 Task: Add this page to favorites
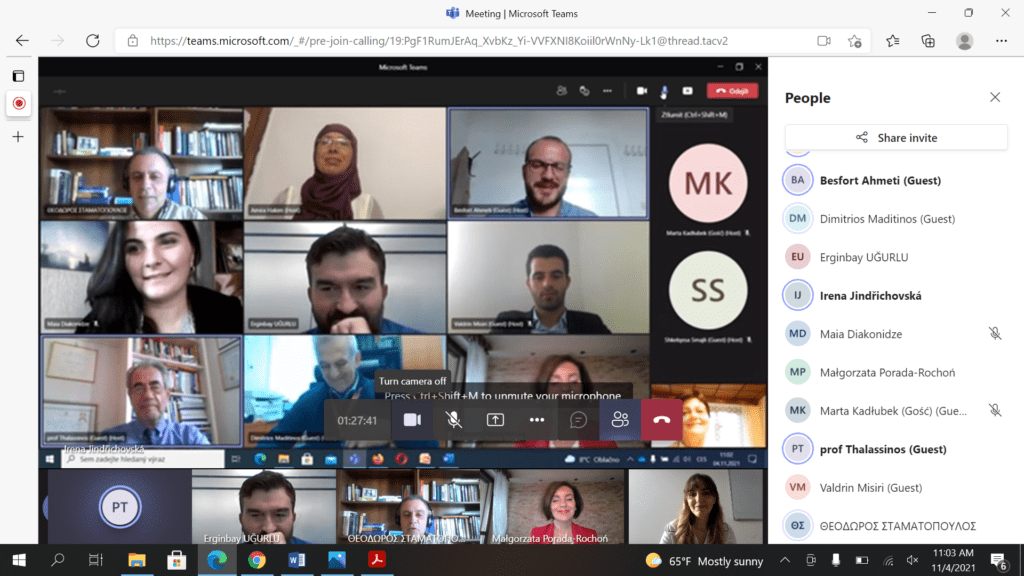855,40
